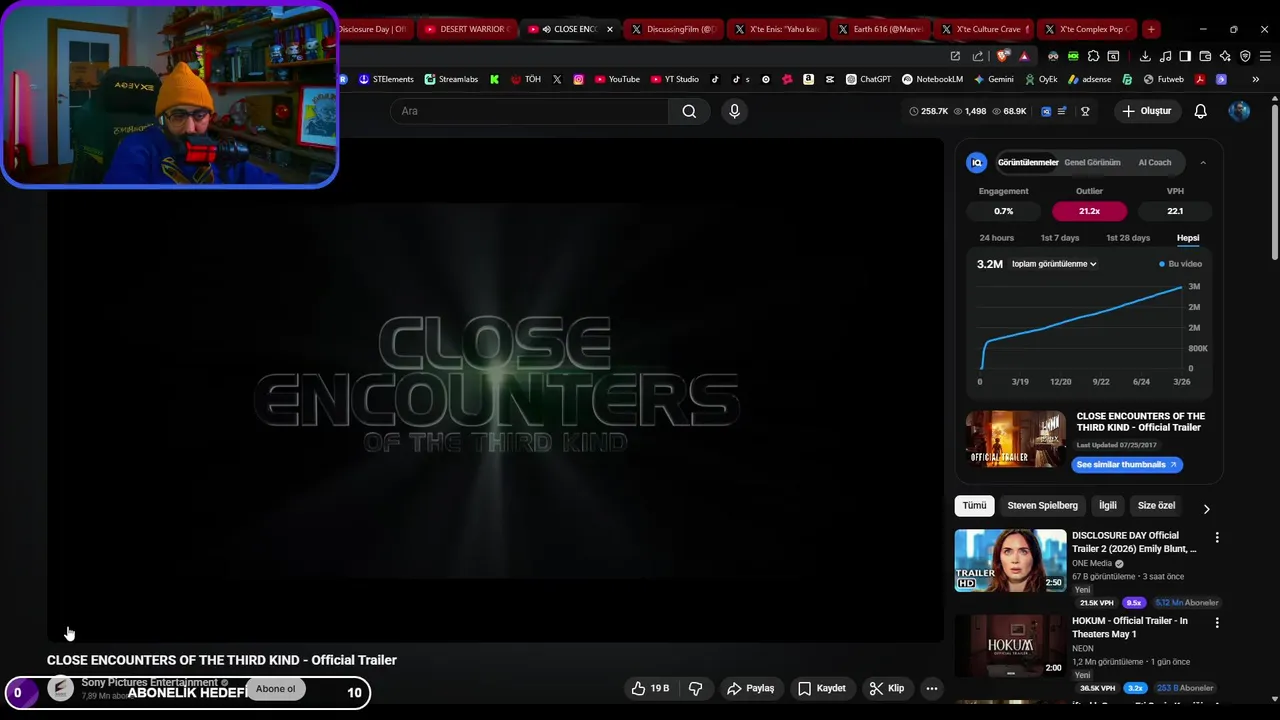The height and width of the screenshot is (720, 1280).
Task: Click the share page icon in address bar
Action: [978, 56]
